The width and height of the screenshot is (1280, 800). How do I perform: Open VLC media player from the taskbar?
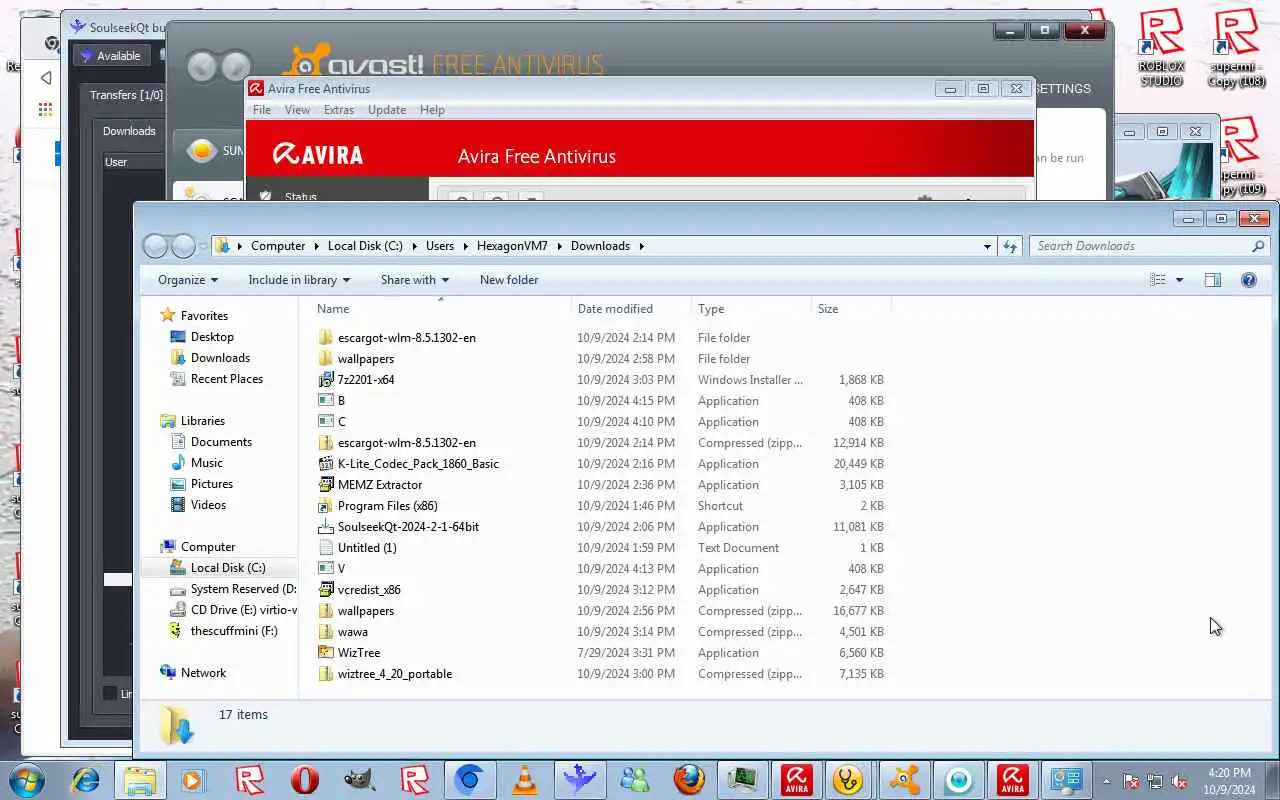pyautogui.click(x=524, y=780)
